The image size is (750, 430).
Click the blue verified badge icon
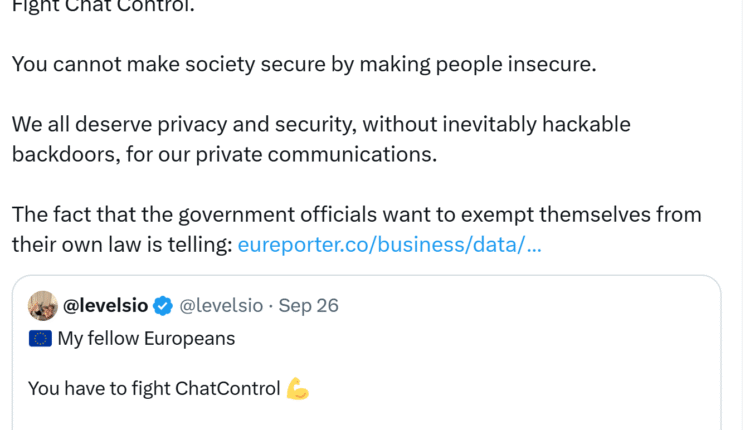163,305
